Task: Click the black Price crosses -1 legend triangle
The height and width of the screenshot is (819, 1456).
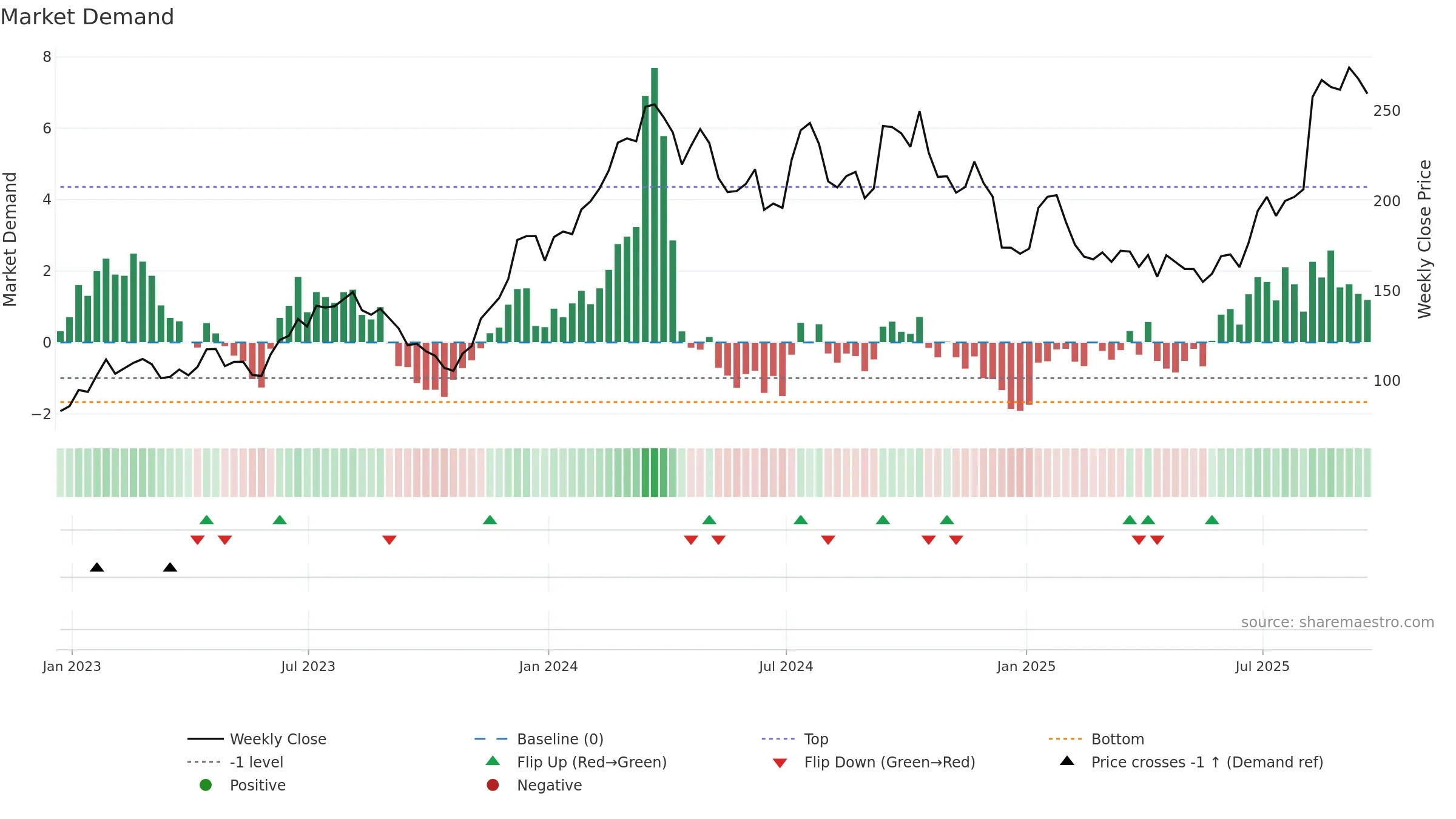Action: tap(1067, 761)
